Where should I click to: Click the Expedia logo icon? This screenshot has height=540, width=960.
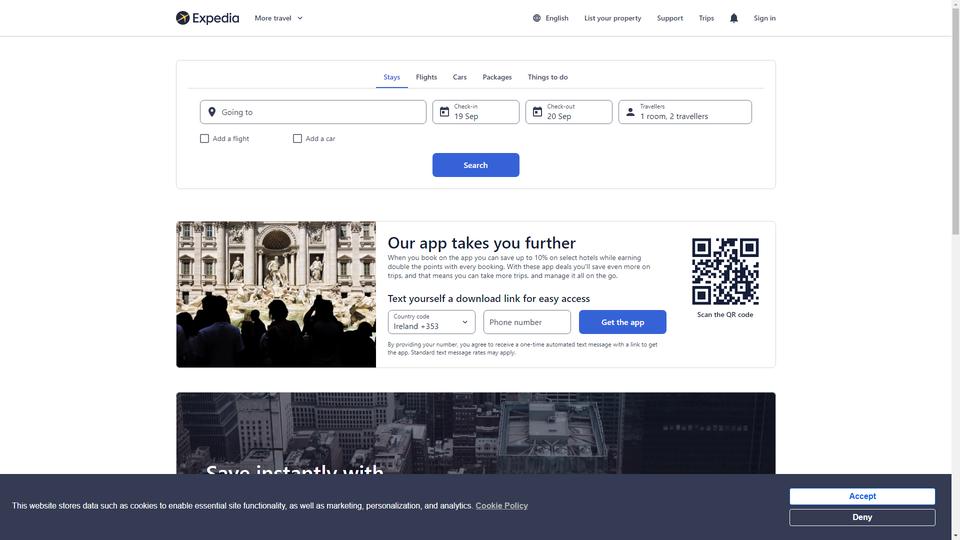[x=182, y=18]
